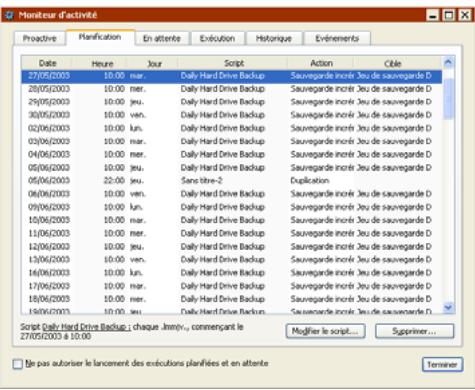This screenshot has width=475, height=390.
Task: Select the 04/06/2003 row
Action: 232,154
